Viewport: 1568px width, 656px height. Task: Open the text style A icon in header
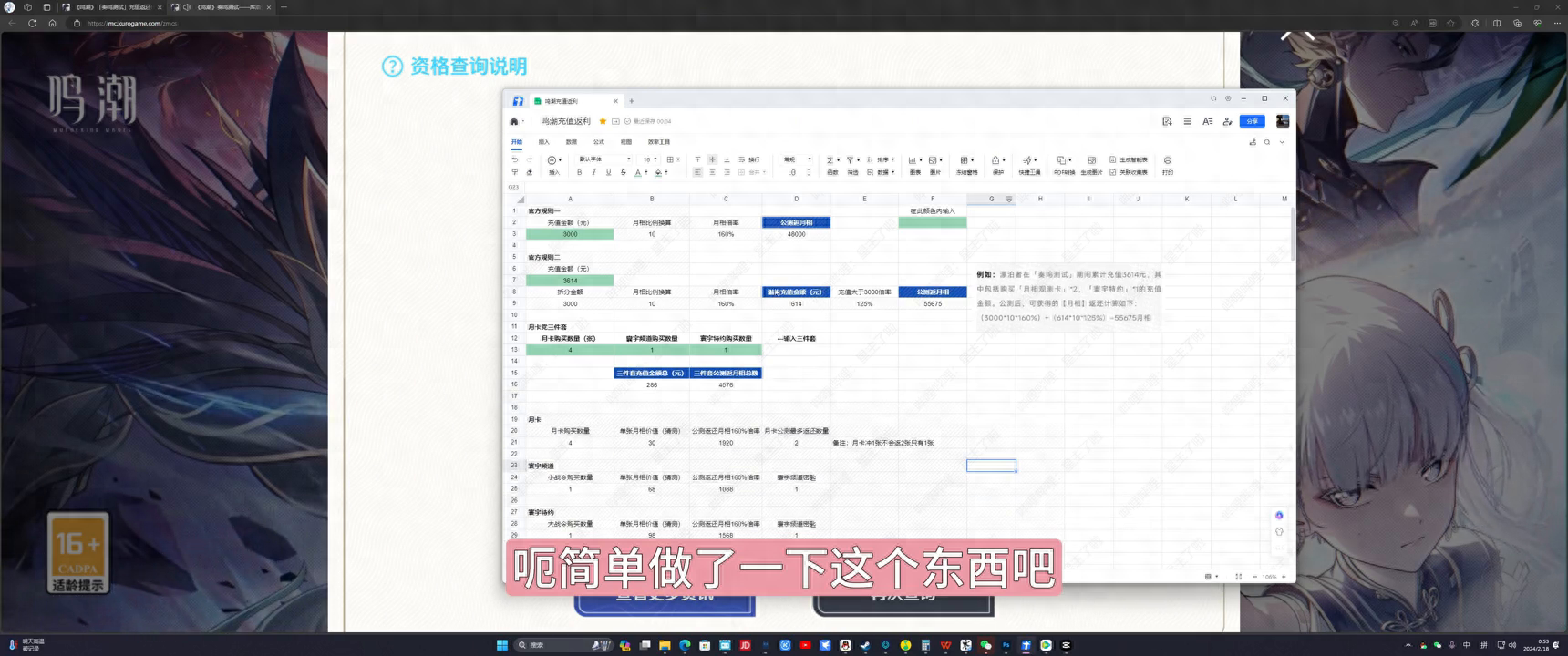click(1207, 121)
